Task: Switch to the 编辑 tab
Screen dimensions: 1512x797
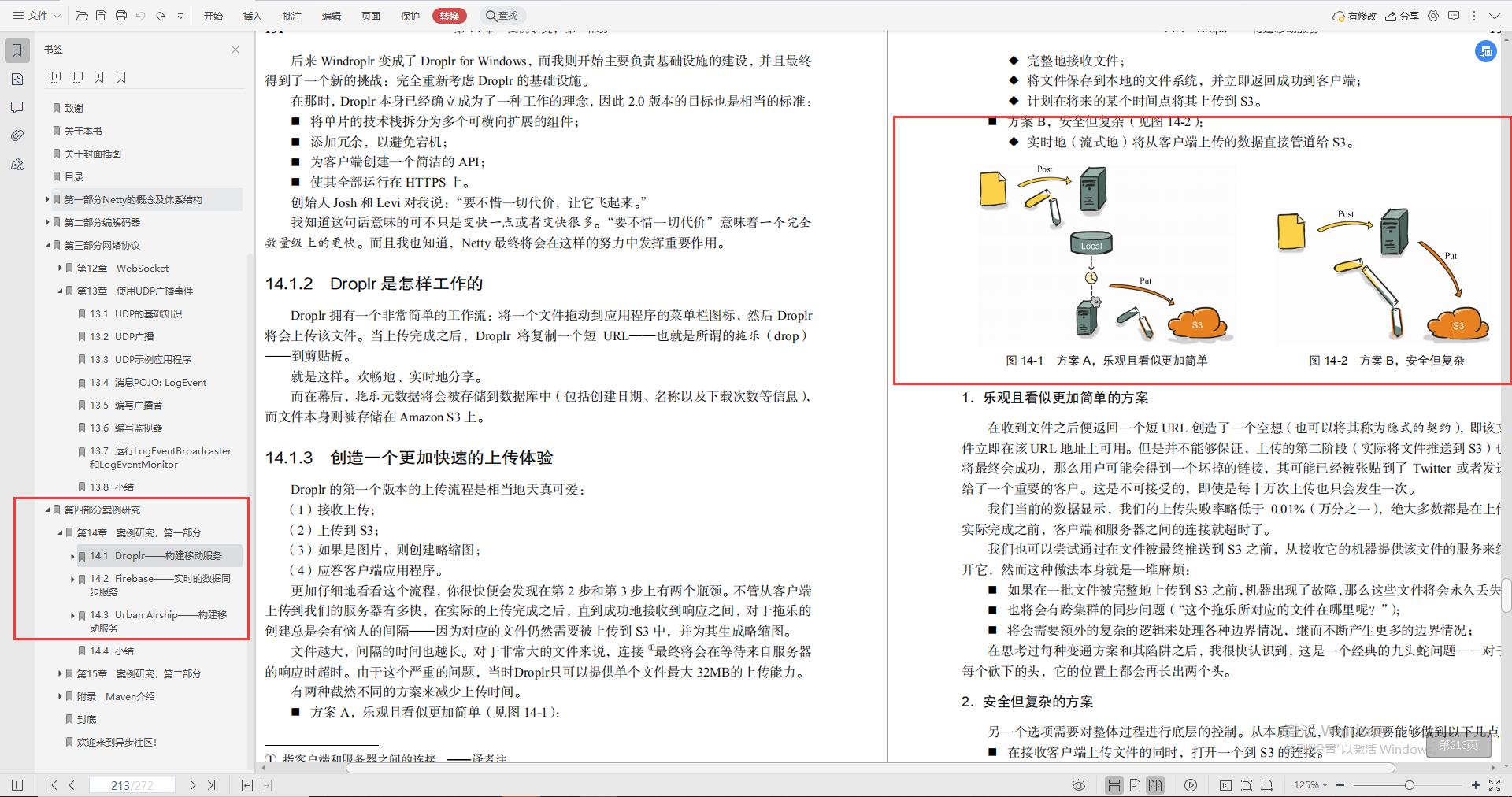Action: [332, 16]
